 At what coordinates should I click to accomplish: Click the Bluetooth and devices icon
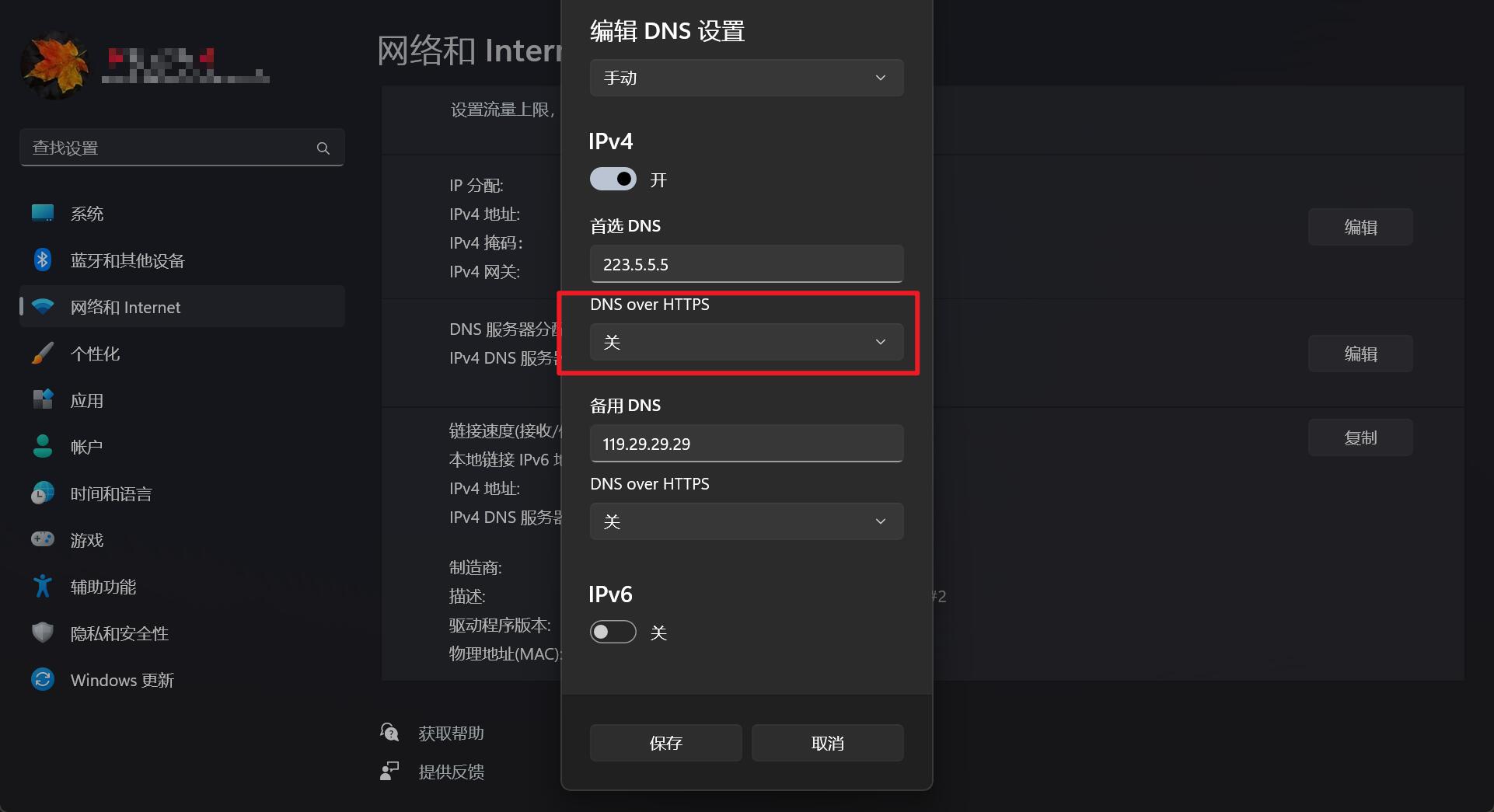point(43,260)
